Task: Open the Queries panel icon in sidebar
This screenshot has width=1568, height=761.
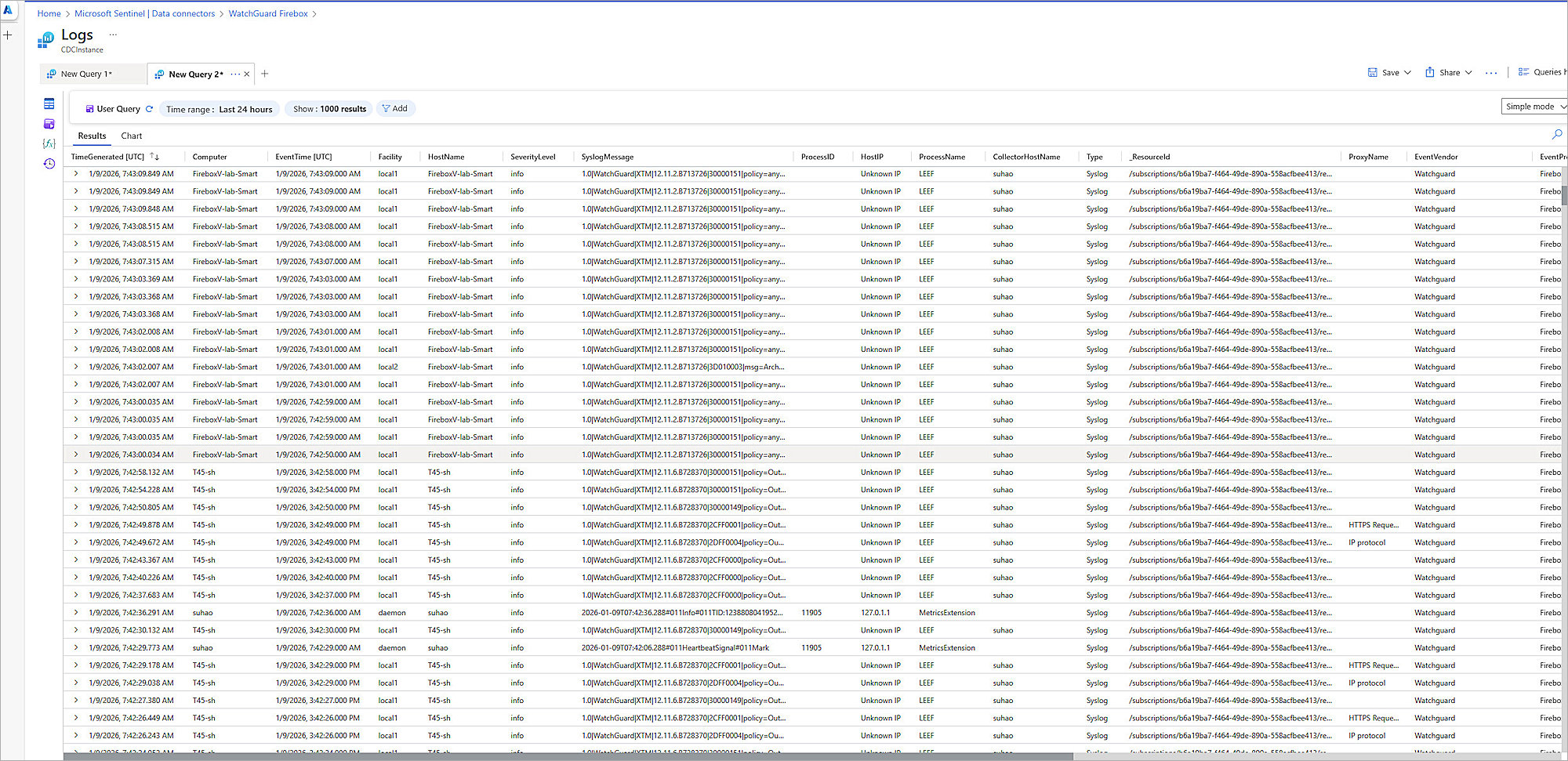Action: click(49, 123)
